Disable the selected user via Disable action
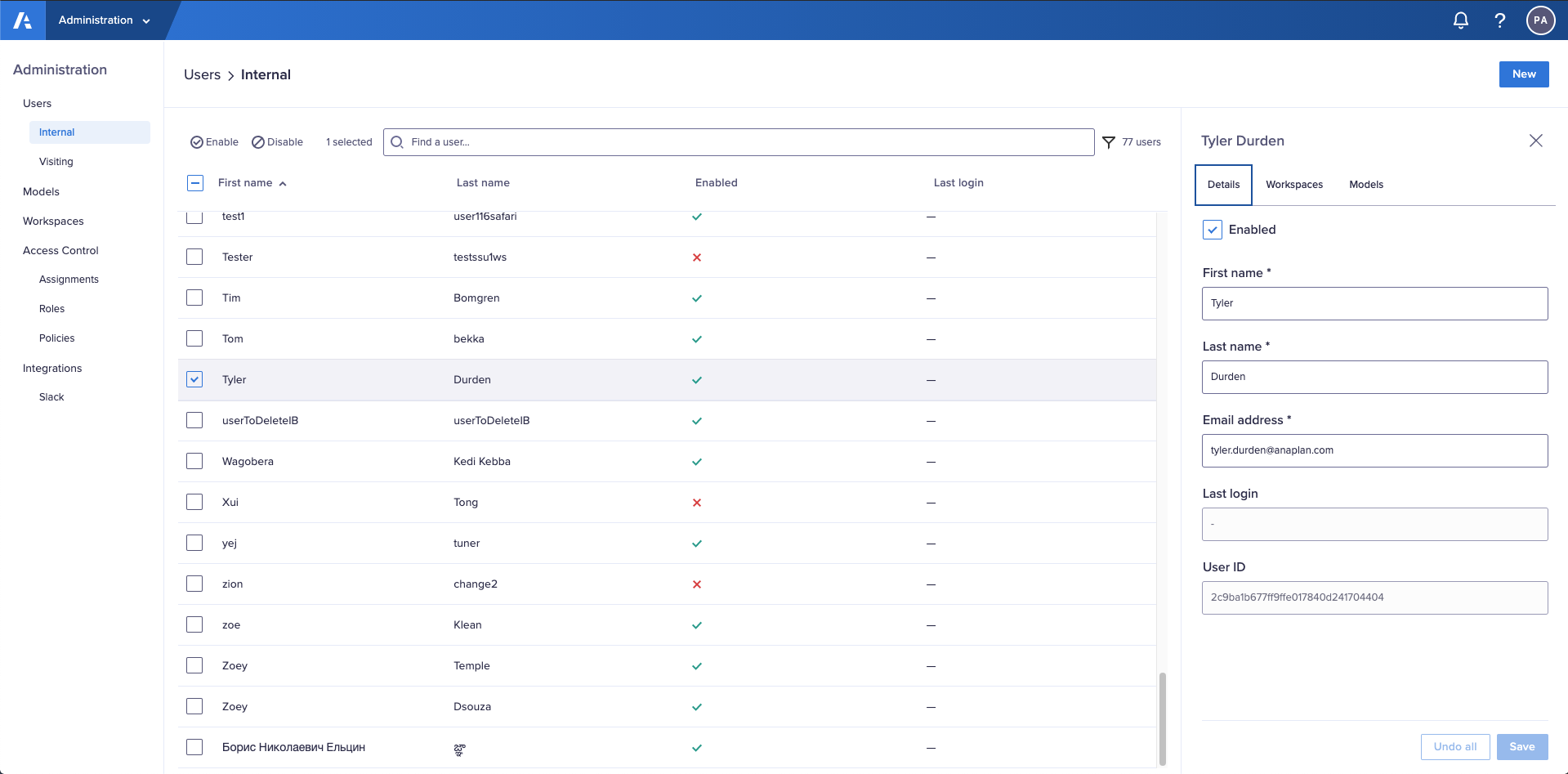 click(277, 141)
